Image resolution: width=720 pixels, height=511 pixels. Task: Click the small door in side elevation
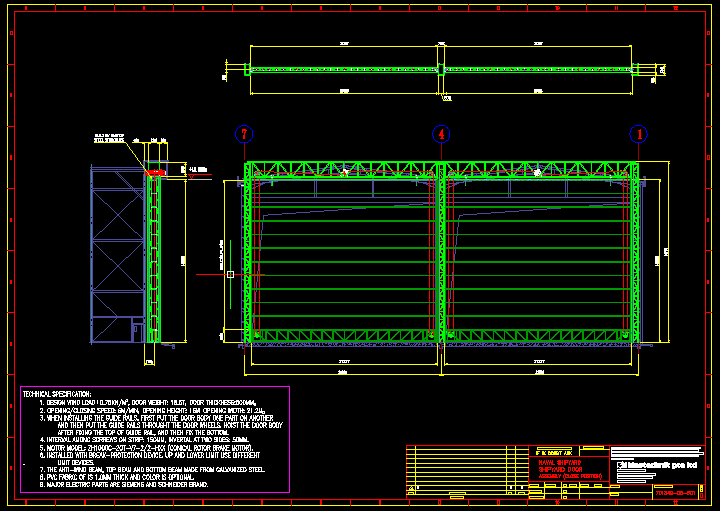coord(134,329)
